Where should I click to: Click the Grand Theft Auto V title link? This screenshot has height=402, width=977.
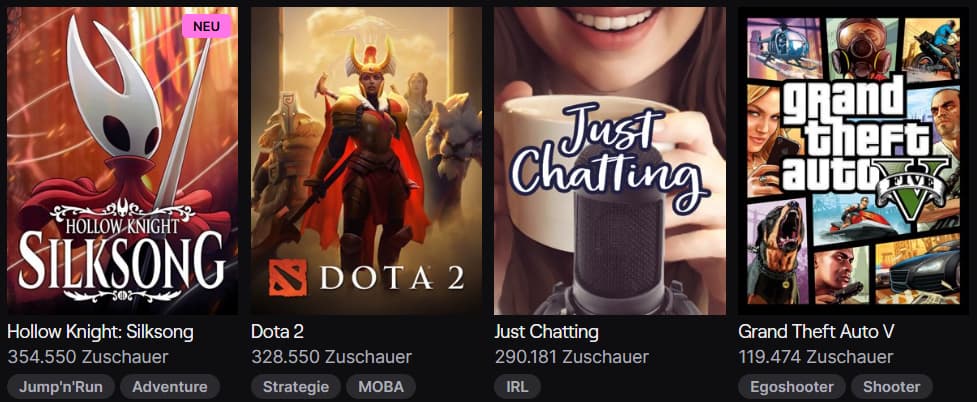[816, 332]
